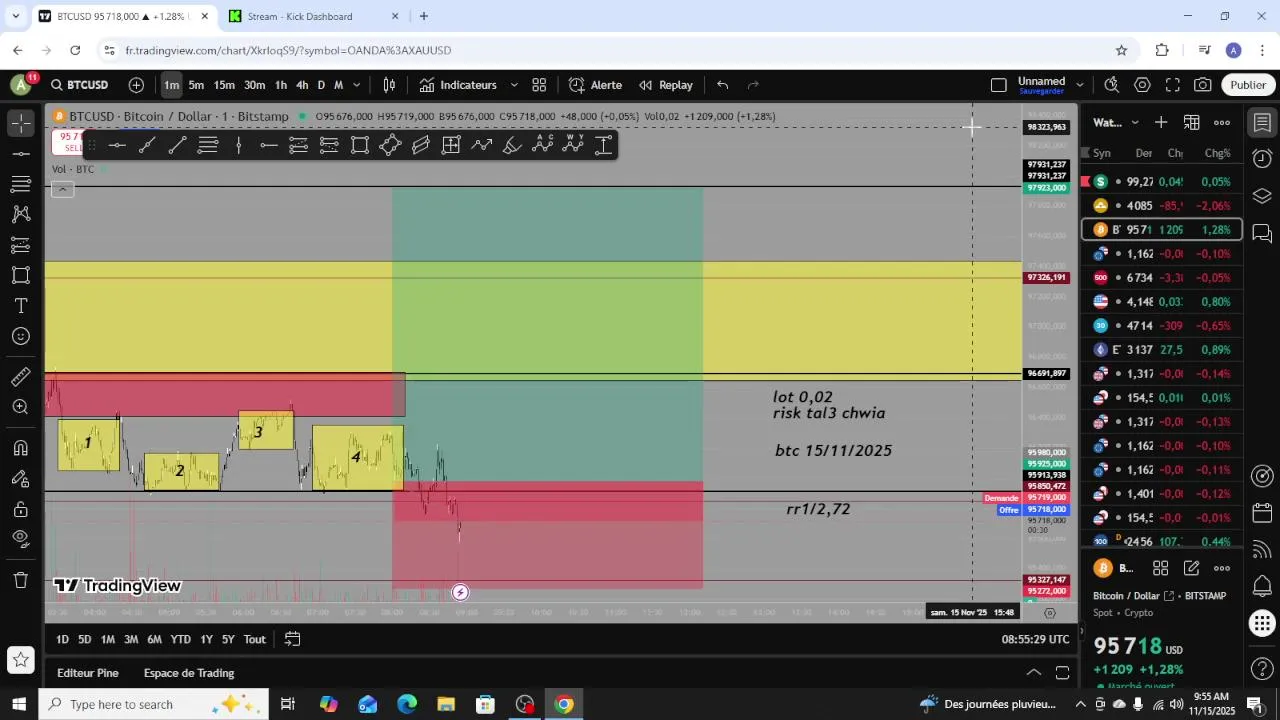Viewport: 1280px width, 720px height.
Task: Switch to 4h timeframe
Action: click(302, 85)
